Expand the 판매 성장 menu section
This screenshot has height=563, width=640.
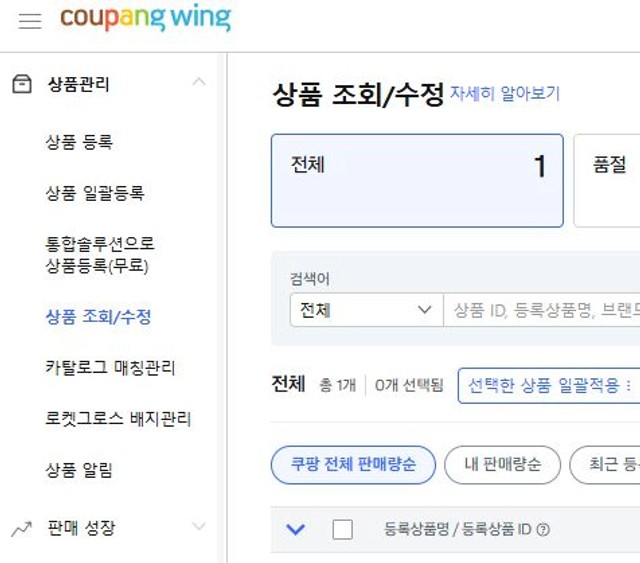click(x=199, y=526)
